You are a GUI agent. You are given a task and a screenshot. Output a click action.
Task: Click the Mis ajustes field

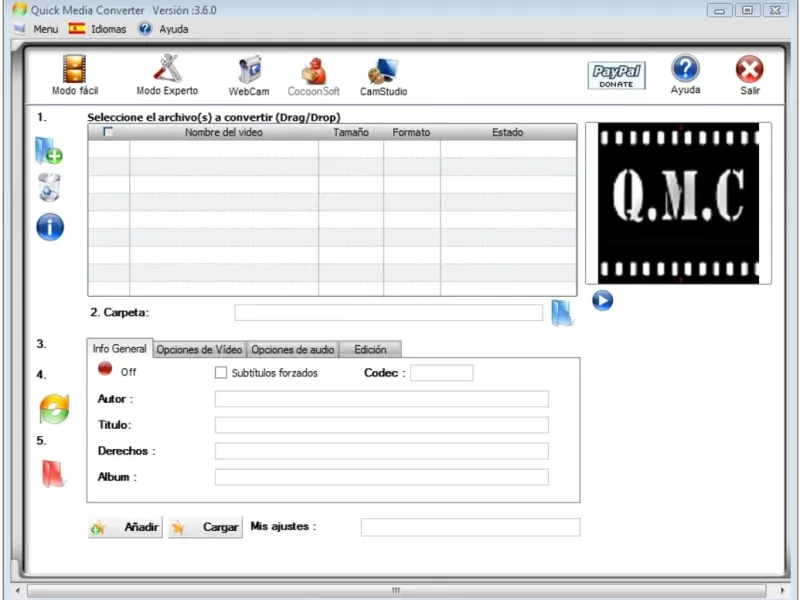point(470,527)
